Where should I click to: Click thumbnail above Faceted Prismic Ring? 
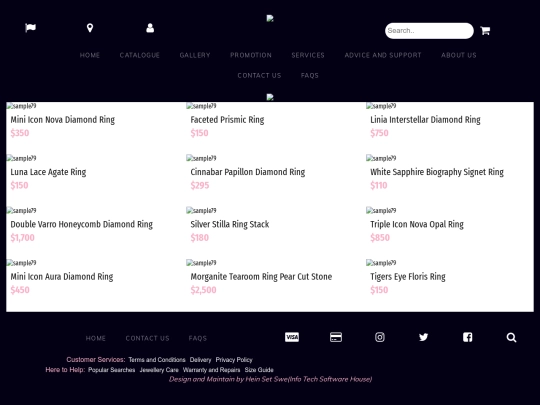pos(201,106)
